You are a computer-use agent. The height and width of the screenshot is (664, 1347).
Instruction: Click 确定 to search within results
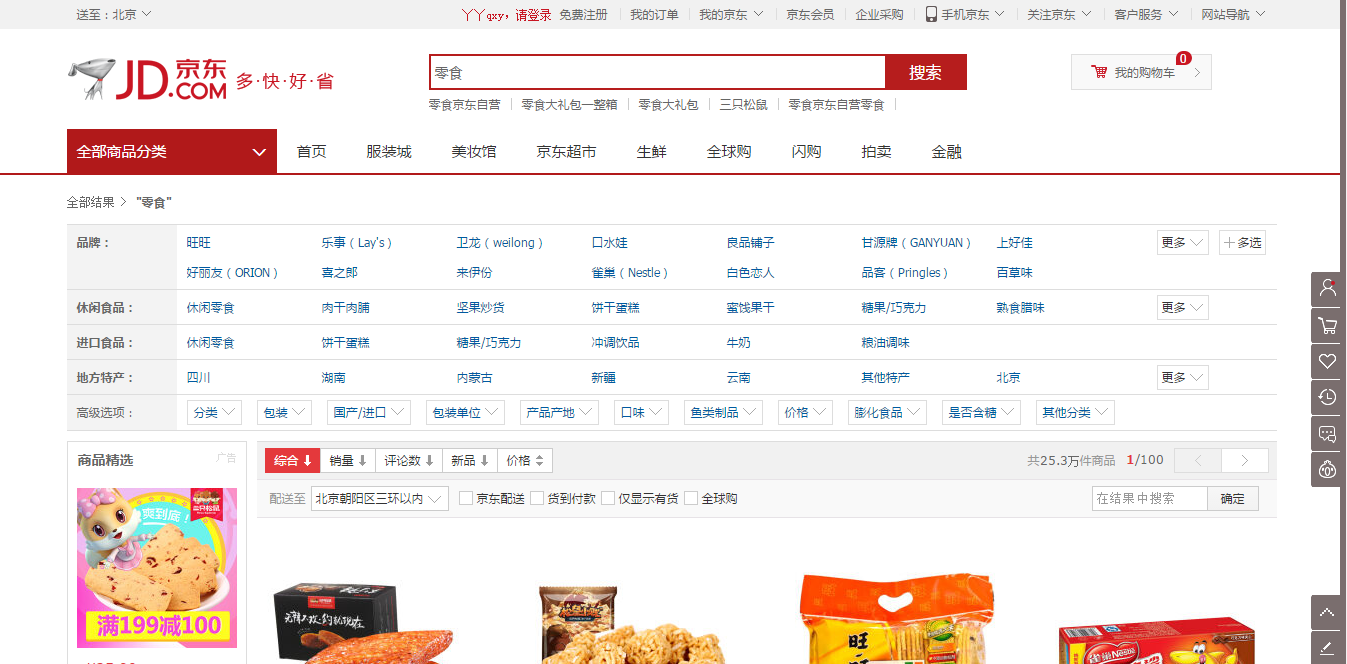click(1233, 499)
